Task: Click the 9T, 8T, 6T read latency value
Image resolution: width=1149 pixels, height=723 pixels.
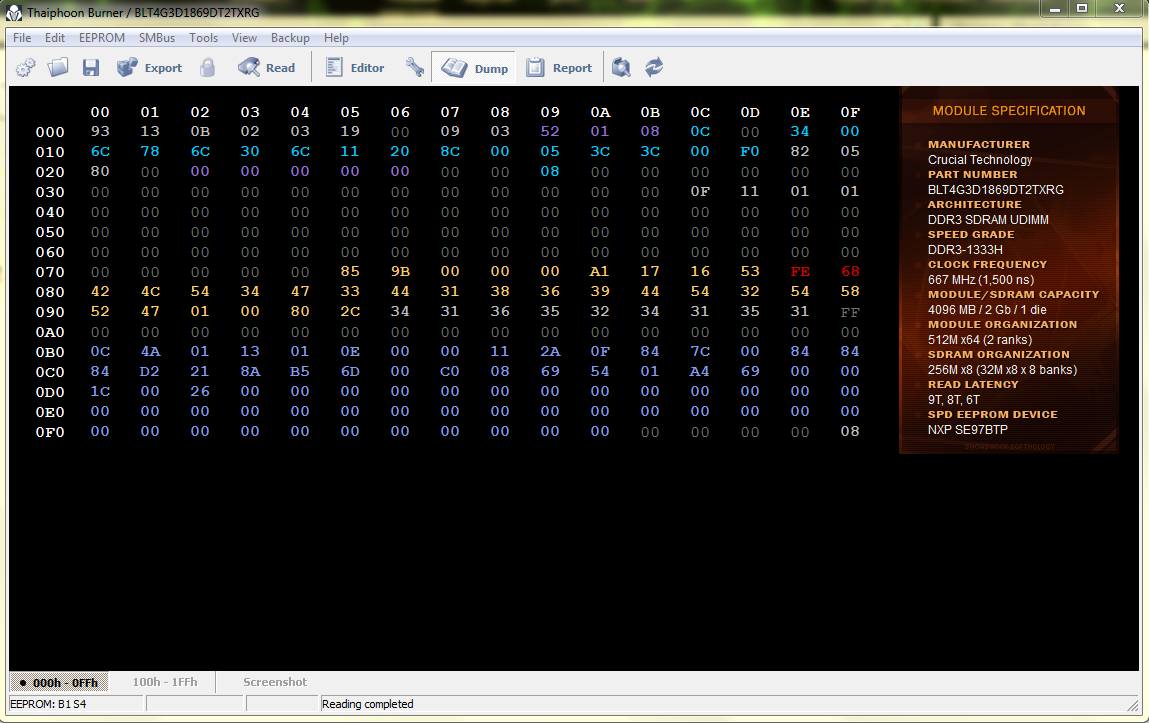Action: [953, 400]
